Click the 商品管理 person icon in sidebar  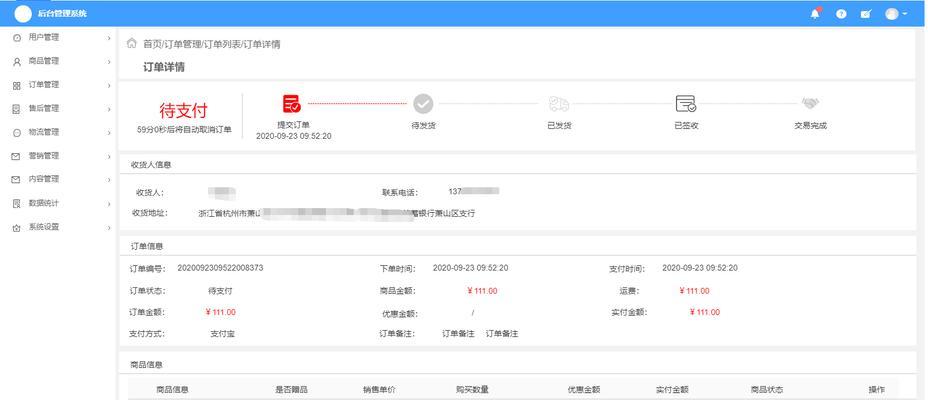(17, 61)
